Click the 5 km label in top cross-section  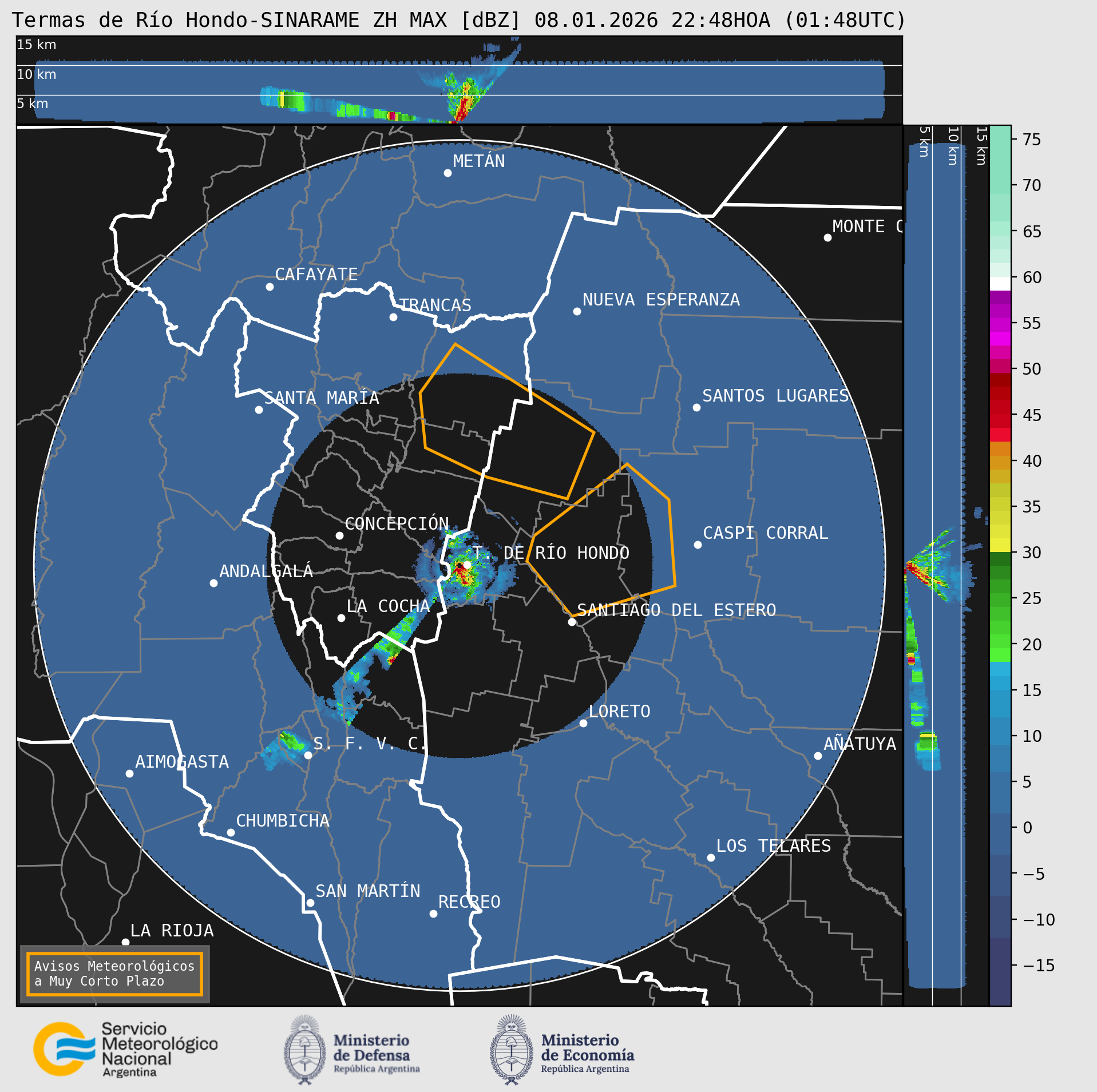pyautogui.click(x=33, y=104)
